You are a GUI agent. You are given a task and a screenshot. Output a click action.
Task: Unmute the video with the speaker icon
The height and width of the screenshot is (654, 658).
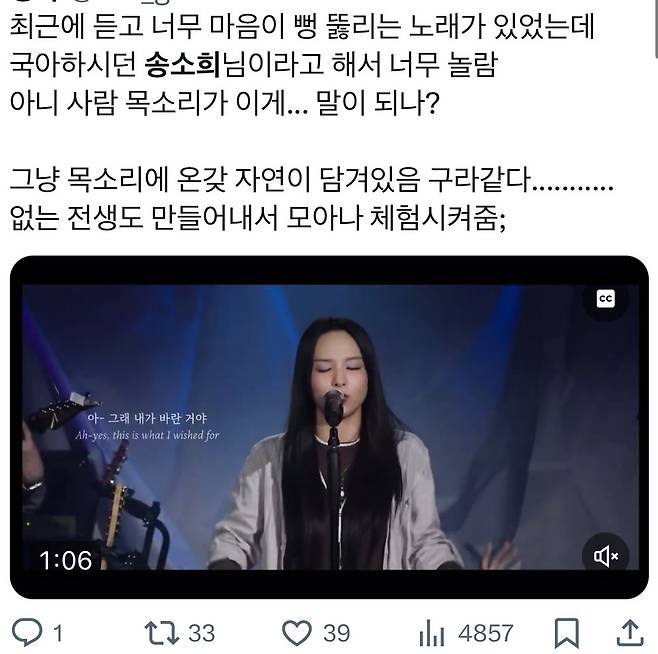coord(606,556)
